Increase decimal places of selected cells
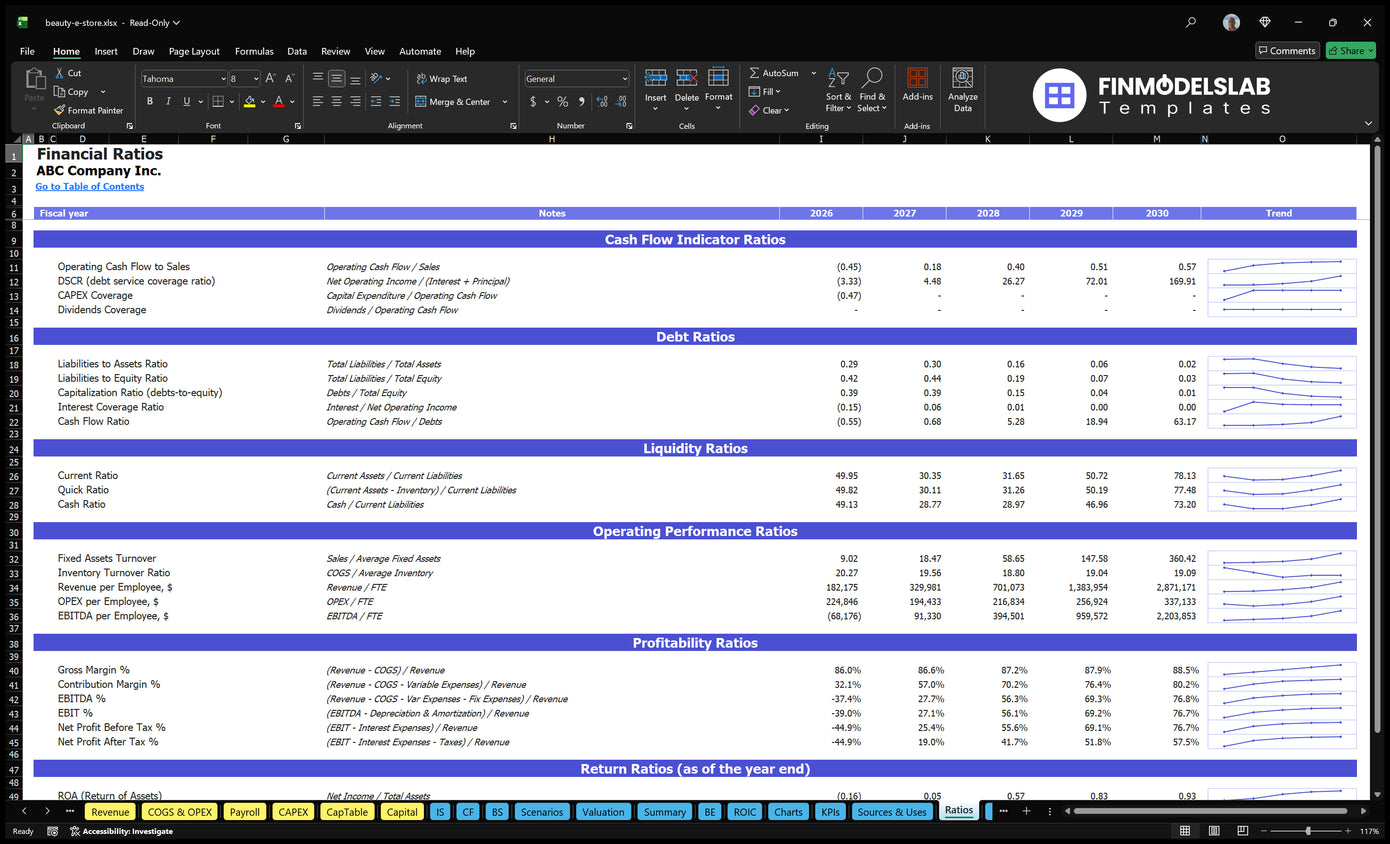Screen dimensions: 1390x844 (600, 101)
